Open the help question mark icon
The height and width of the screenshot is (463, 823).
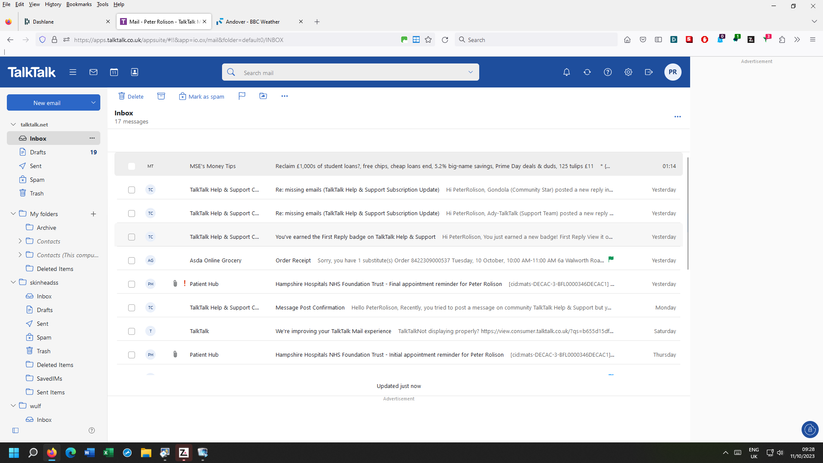(607, 72)
